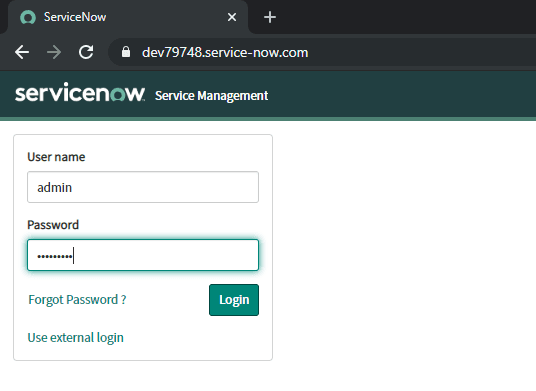Focus the Password field
The image size is (536, 391).
143,255
